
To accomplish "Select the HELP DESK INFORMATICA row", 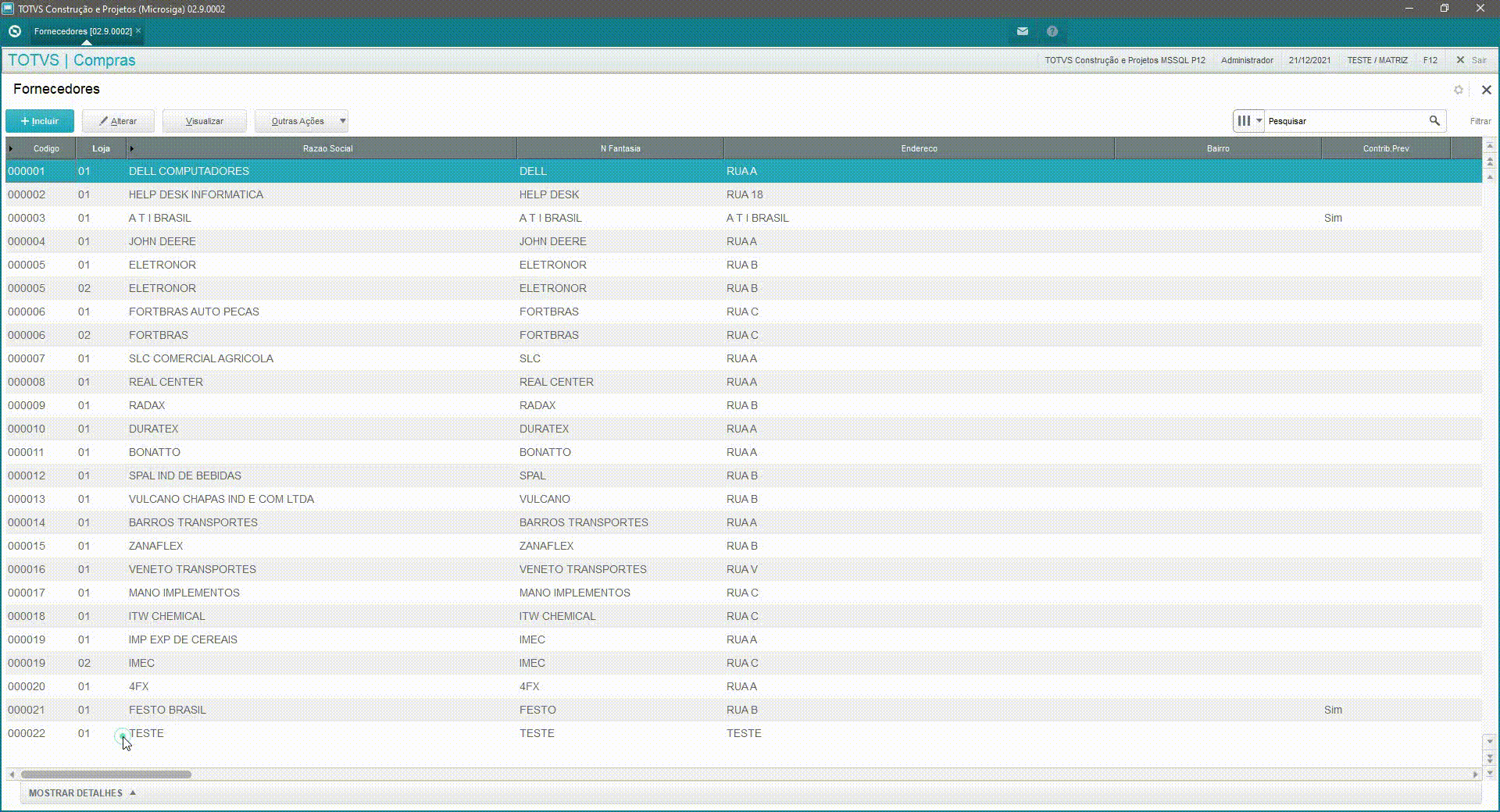I will point(744,194).
